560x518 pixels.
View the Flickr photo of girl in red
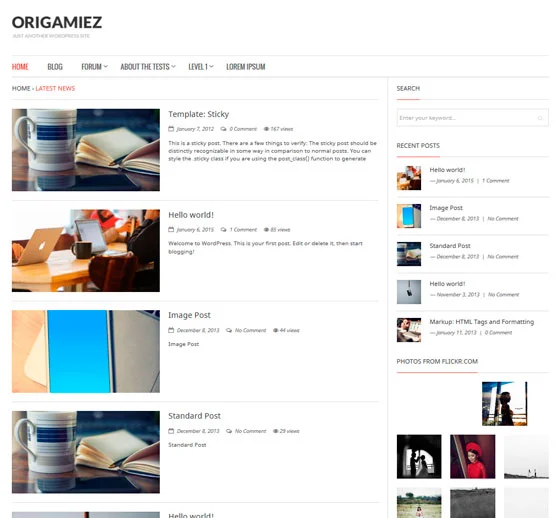click(472, 457)
